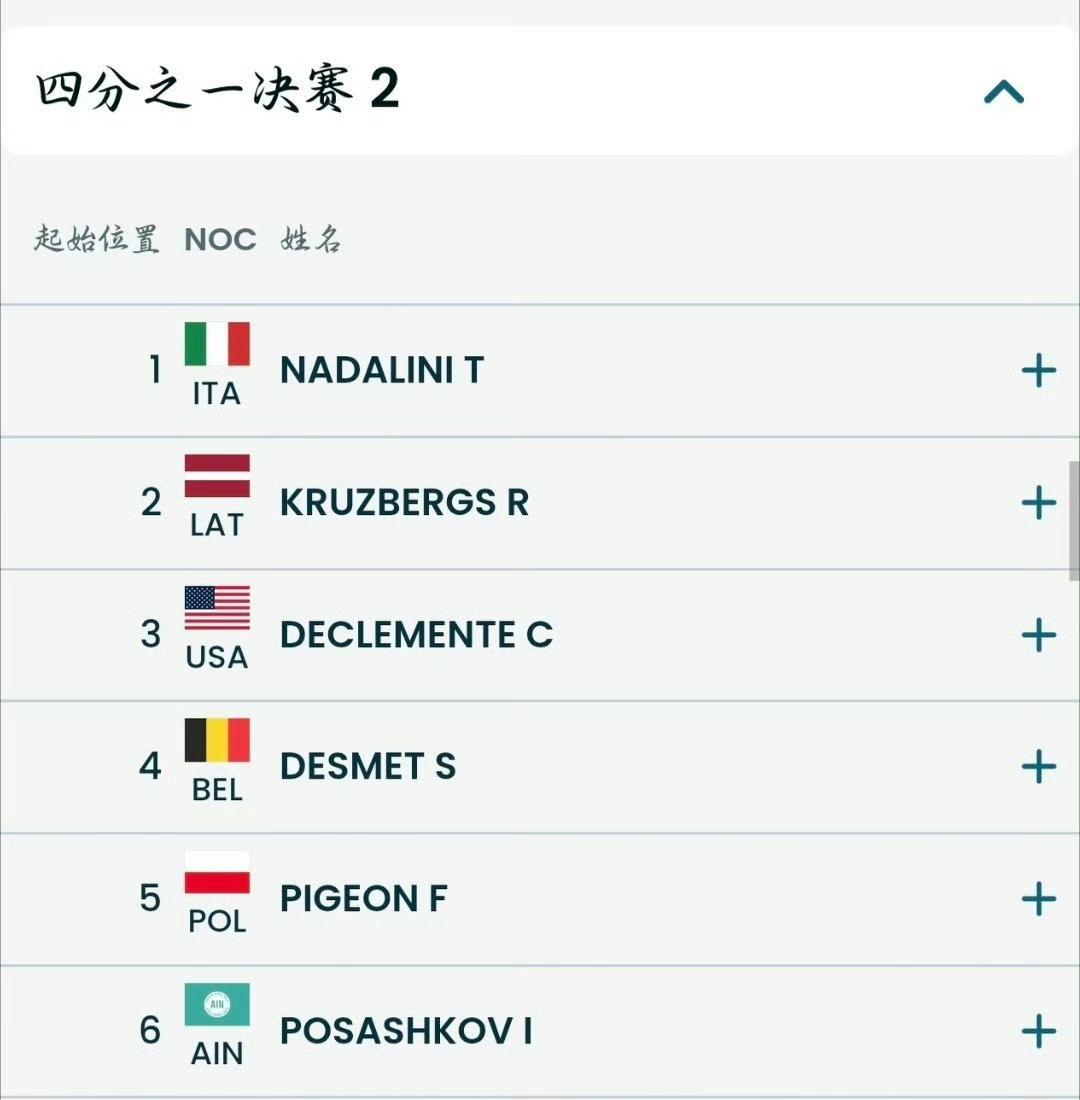Click the USA flag icon

217,608
